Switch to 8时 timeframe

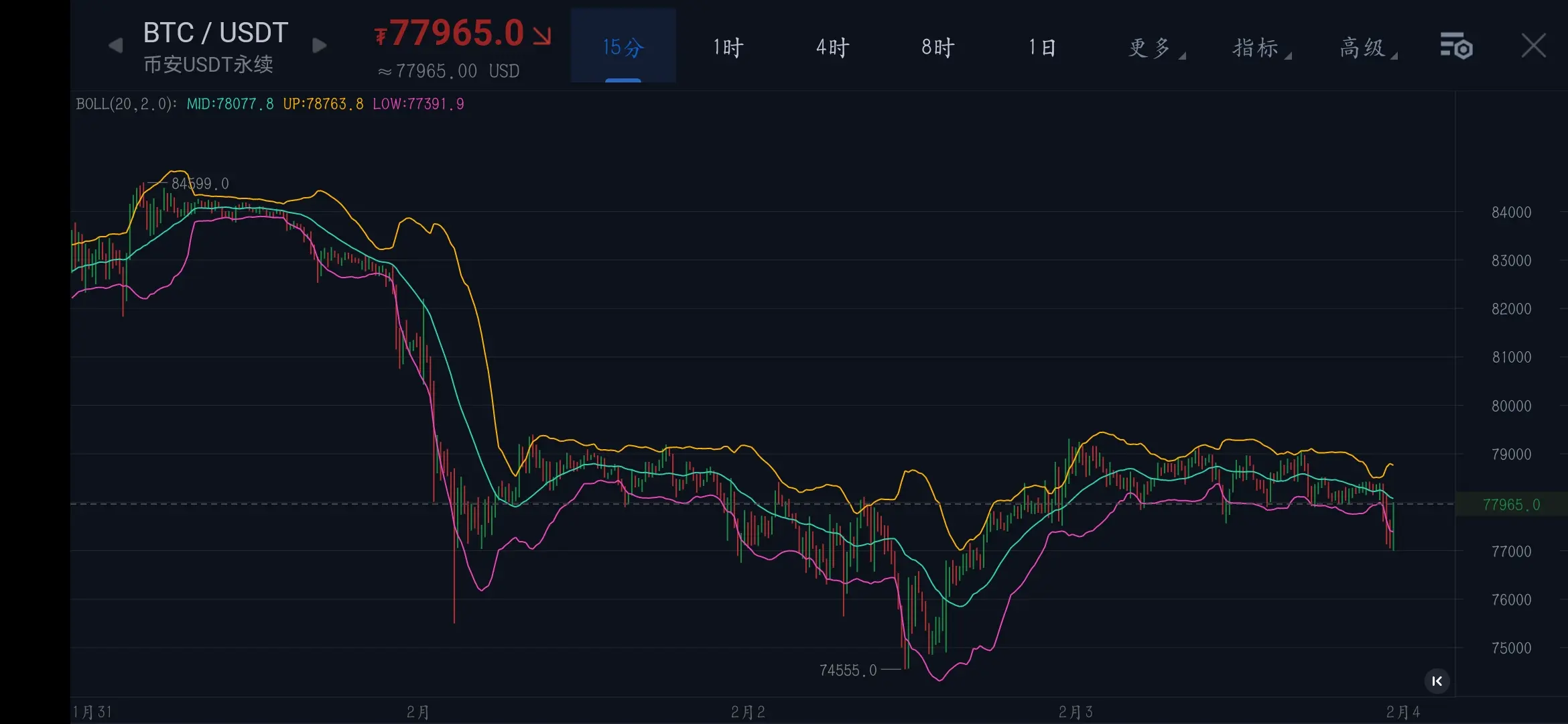click(937, 47)
